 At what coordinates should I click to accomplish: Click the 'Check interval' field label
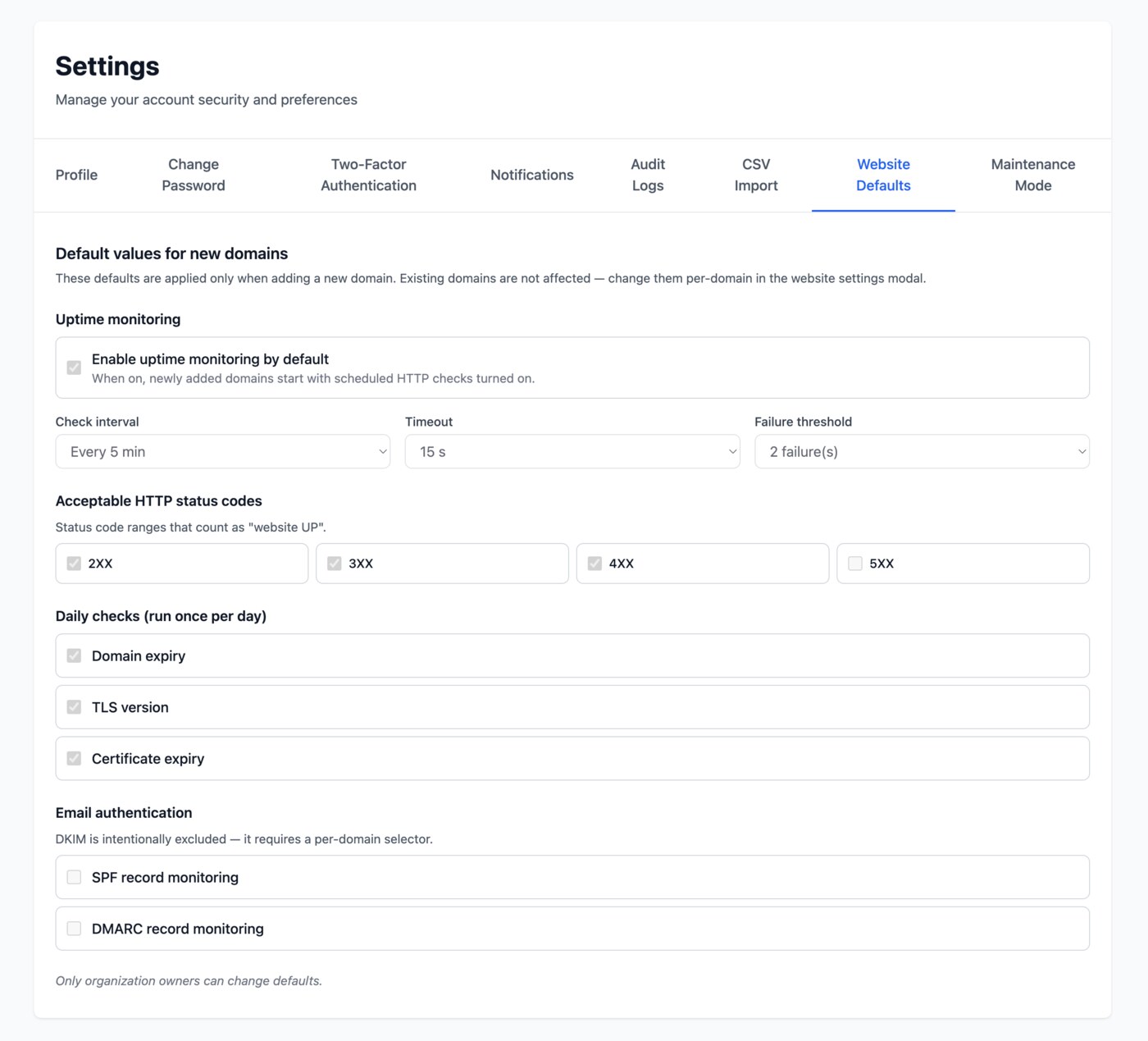pos(97,422)
